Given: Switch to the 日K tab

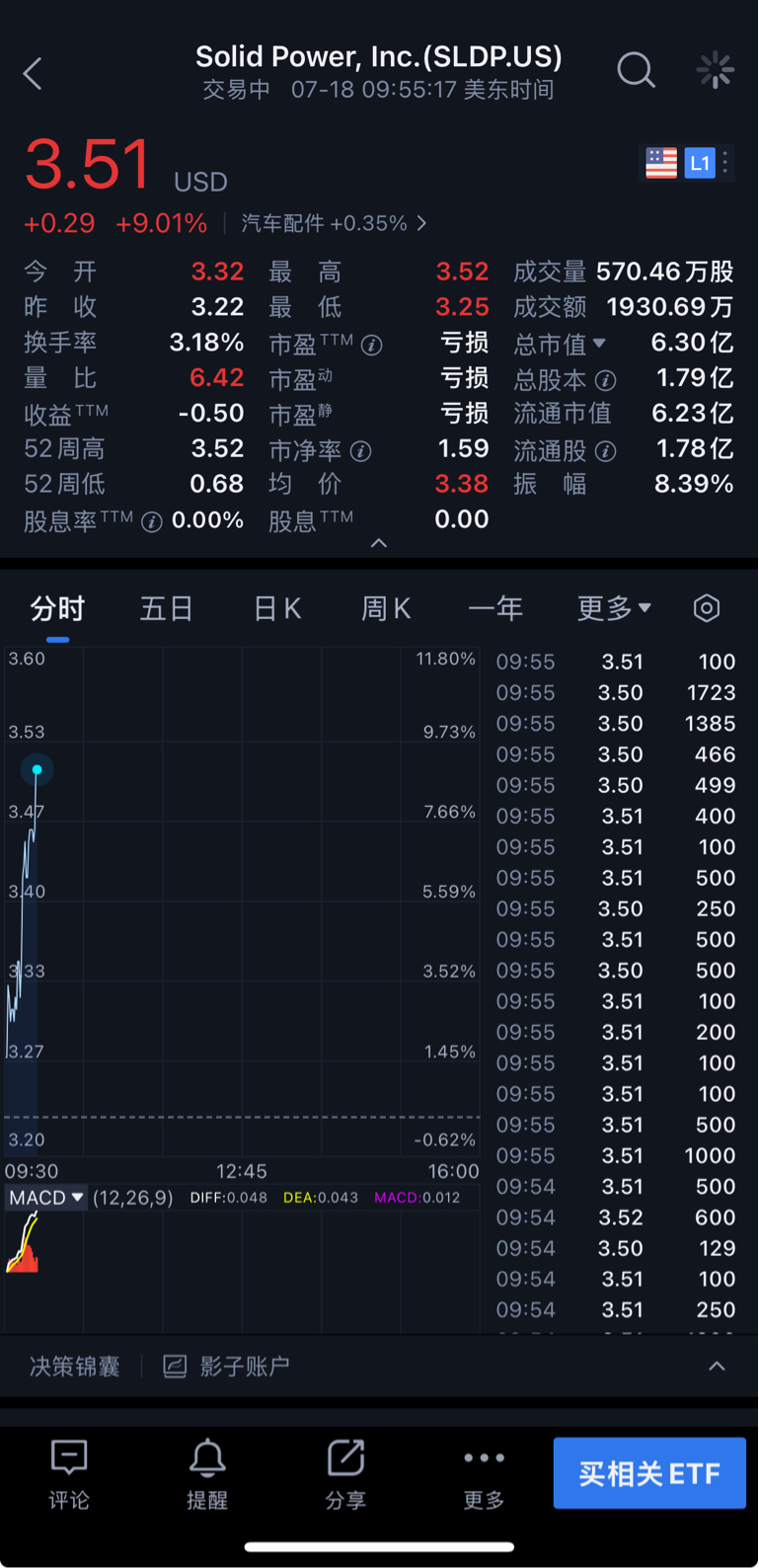Looking at the screenshot, I should click(x=277, y=608).
